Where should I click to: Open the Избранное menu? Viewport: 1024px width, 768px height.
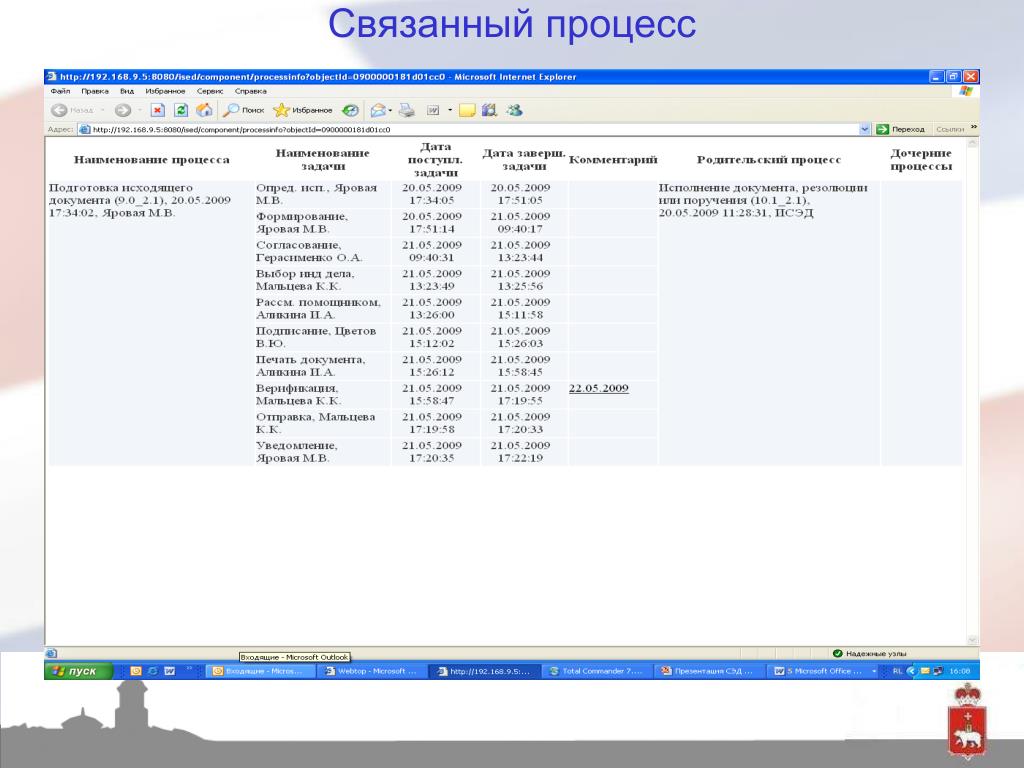(x=165, y=91)
